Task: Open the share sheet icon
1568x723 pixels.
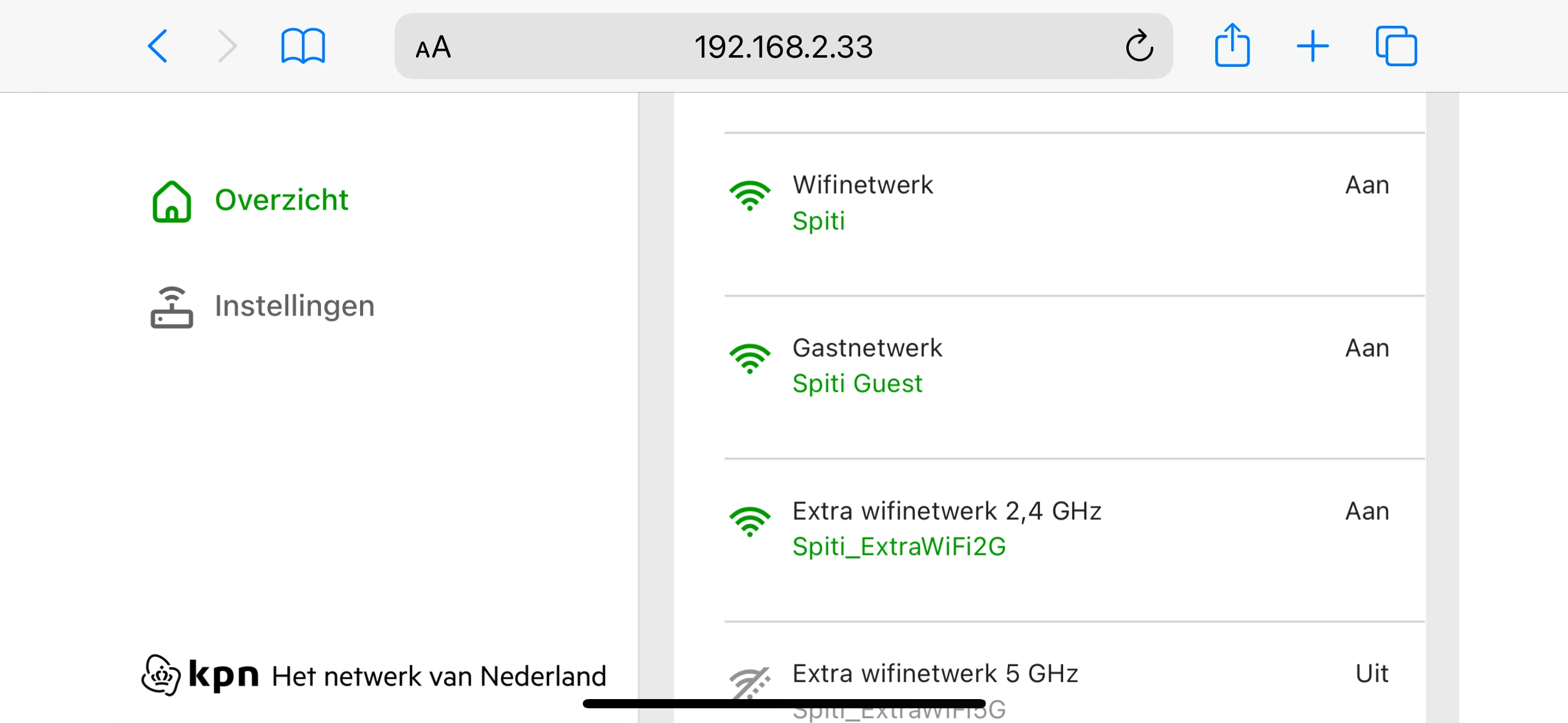Action: [x=1232, y=45]
